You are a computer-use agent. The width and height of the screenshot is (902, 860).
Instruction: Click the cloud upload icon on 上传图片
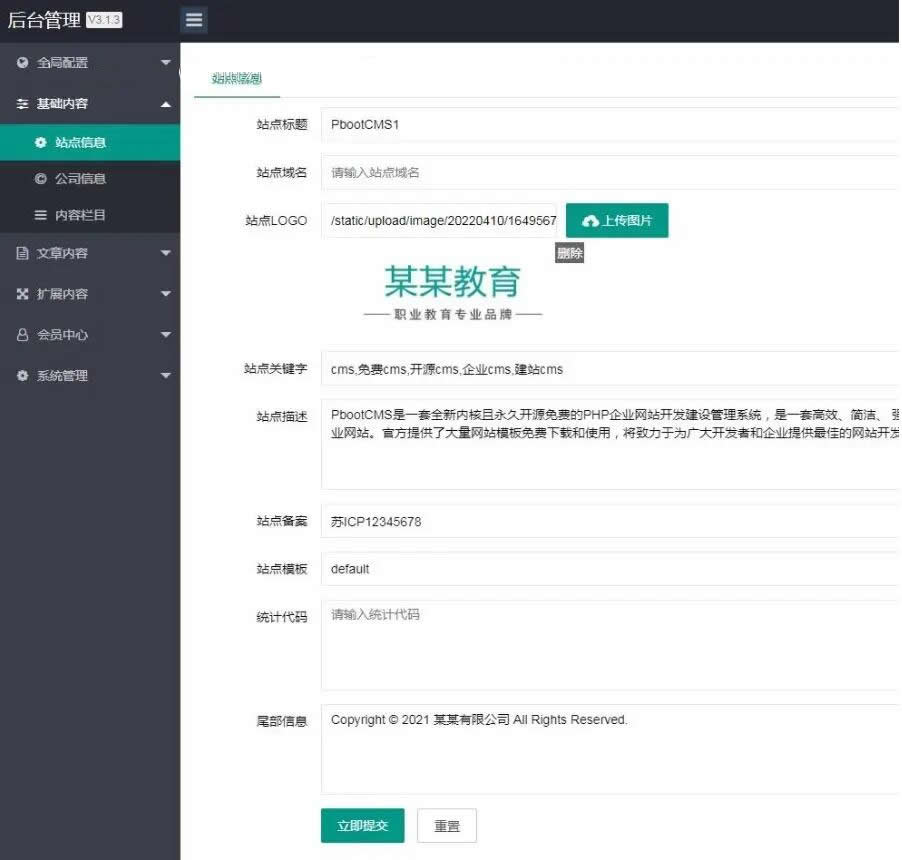[x=590, y=221]
